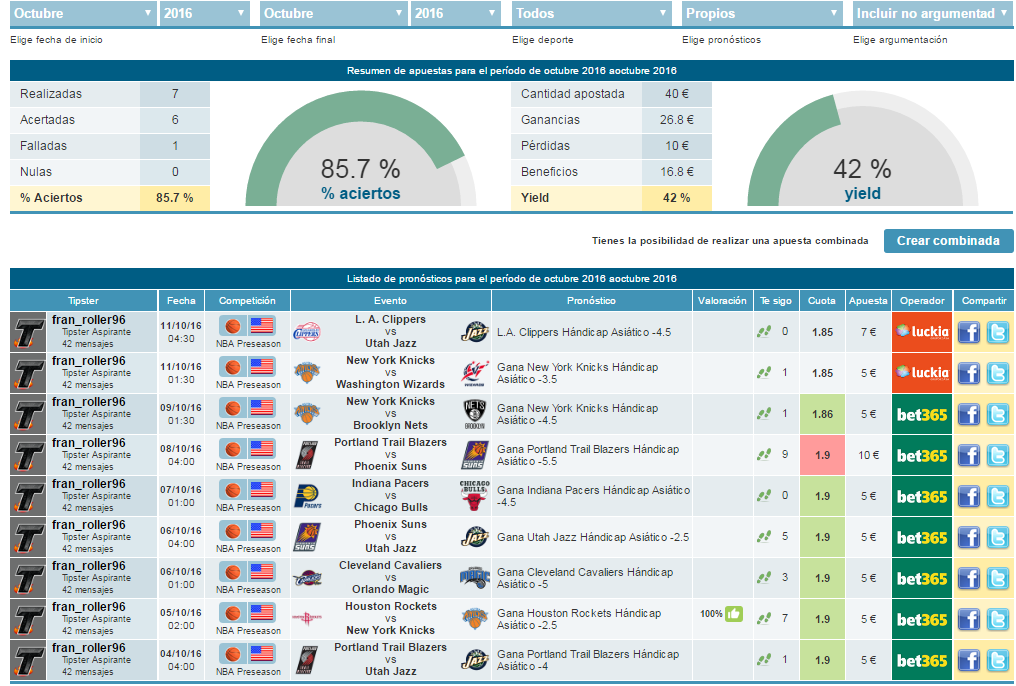Open bet365 operator on Brooklyn Nets row
The height and width of the screenshot is (686, 1016).
pyautogui.click(x=922, y=415)
